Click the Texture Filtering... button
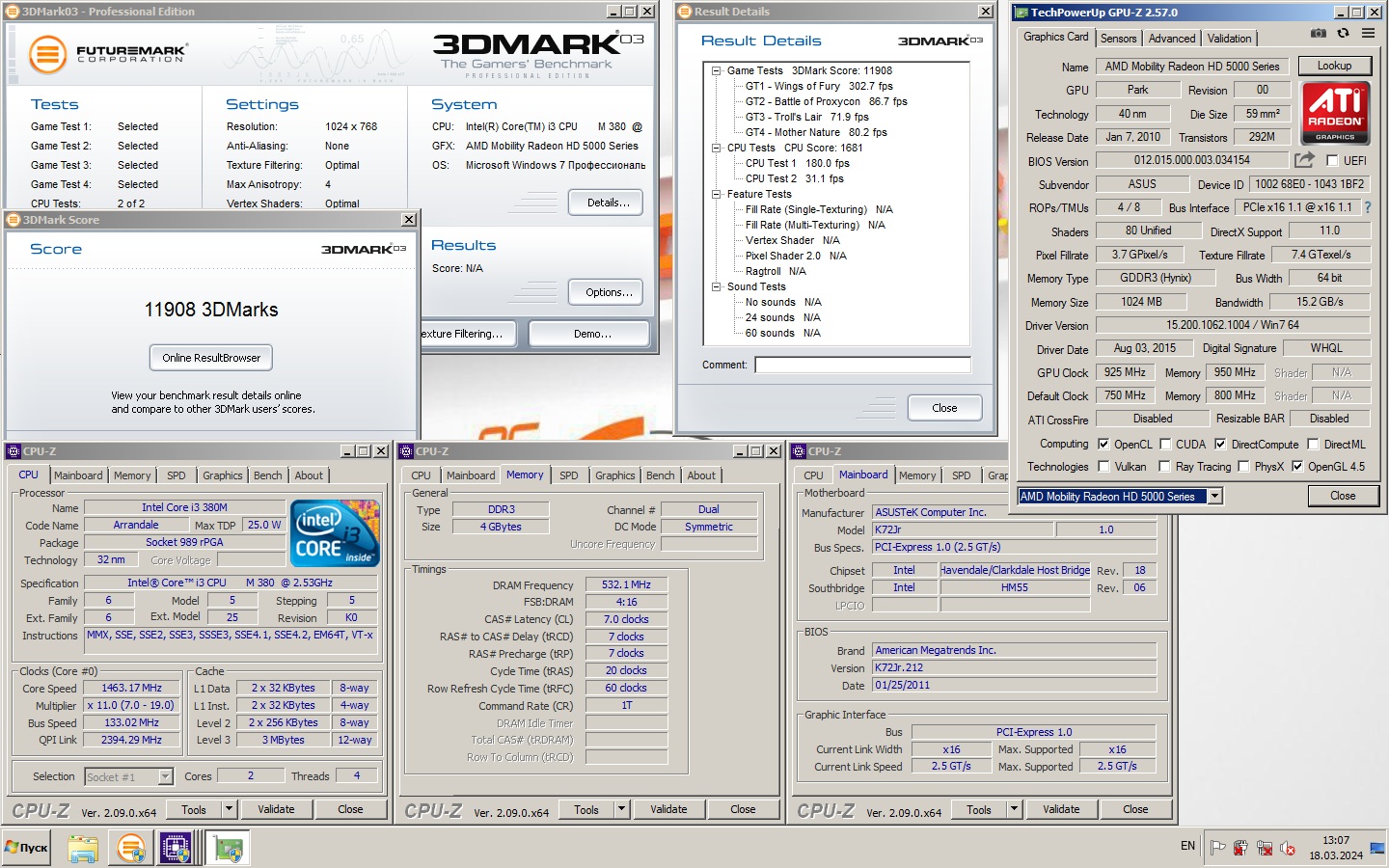 coord(469,334)
